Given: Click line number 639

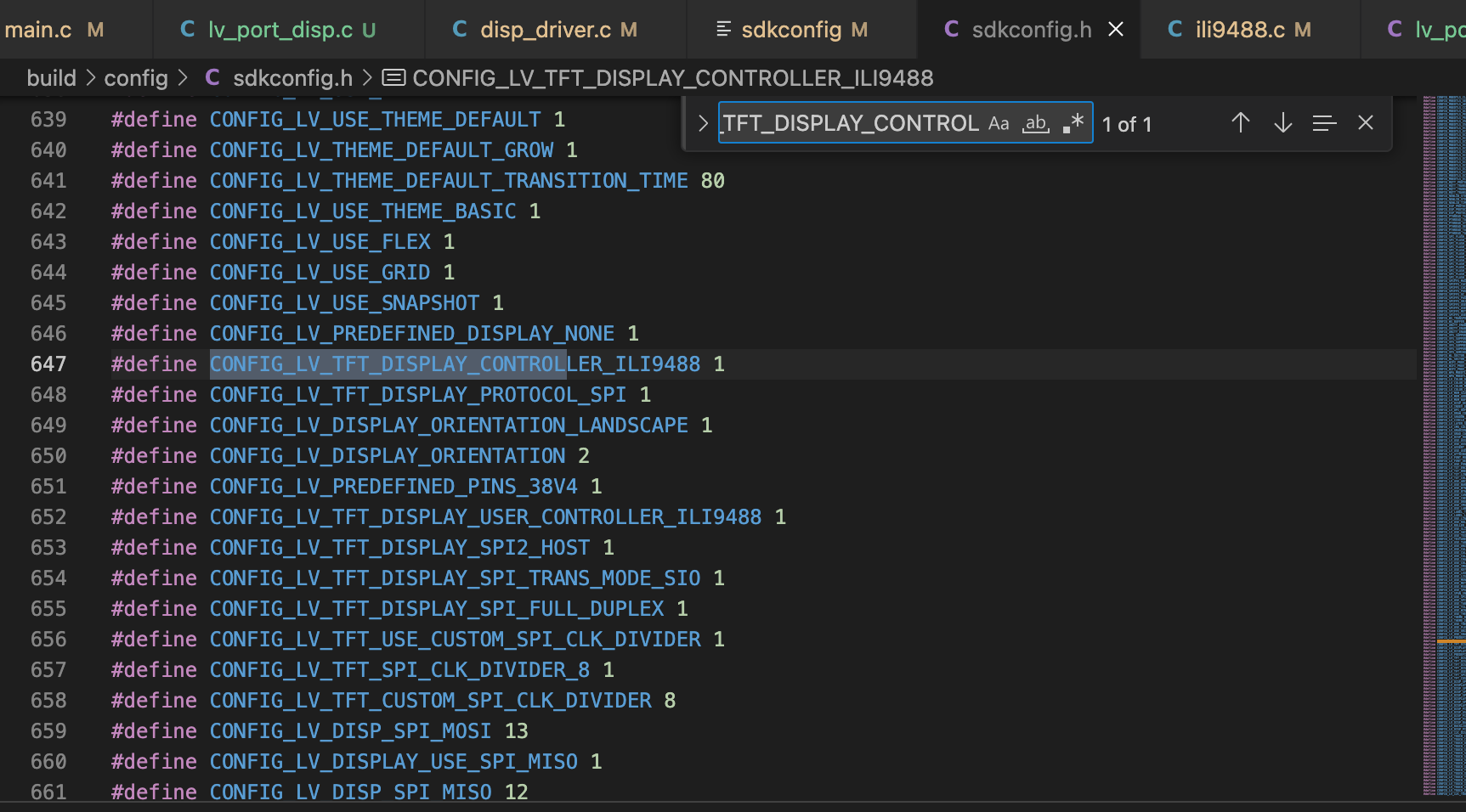Looking at the screenshot, I should point(48,120).
